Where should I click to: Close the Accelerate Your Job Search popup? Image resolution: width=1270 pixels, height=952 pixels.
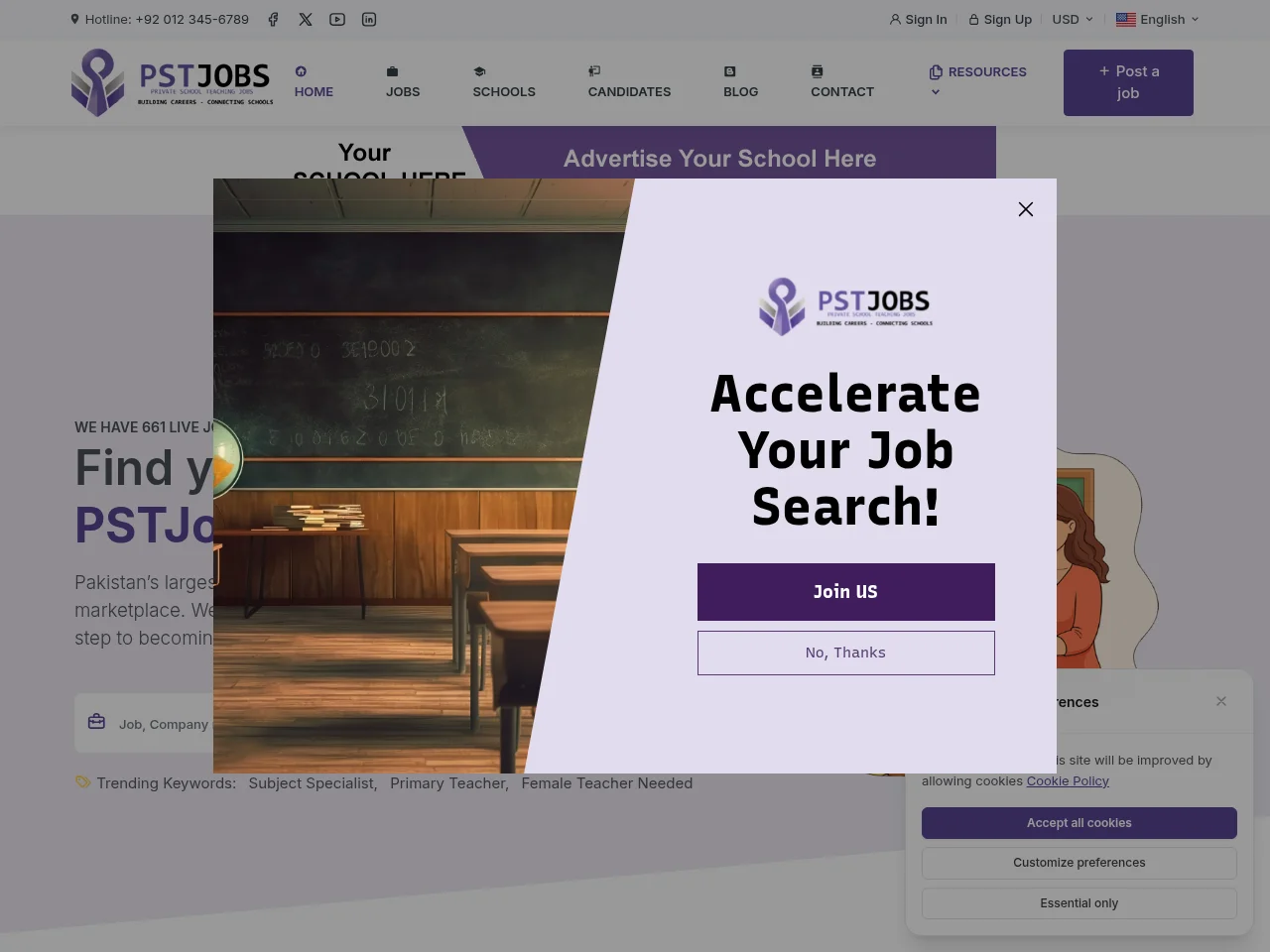1026,209
